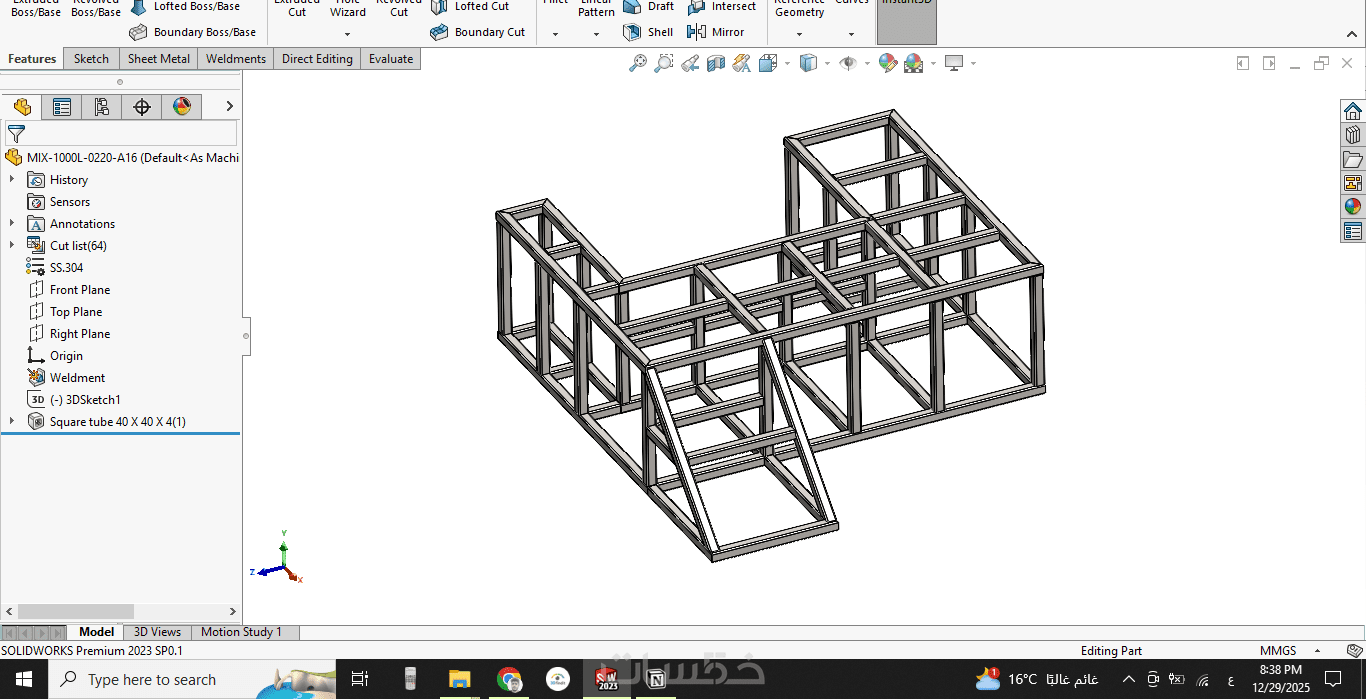Open Appearances tab in the task pane
The image size is (1366, 699).
[1353, 207]
